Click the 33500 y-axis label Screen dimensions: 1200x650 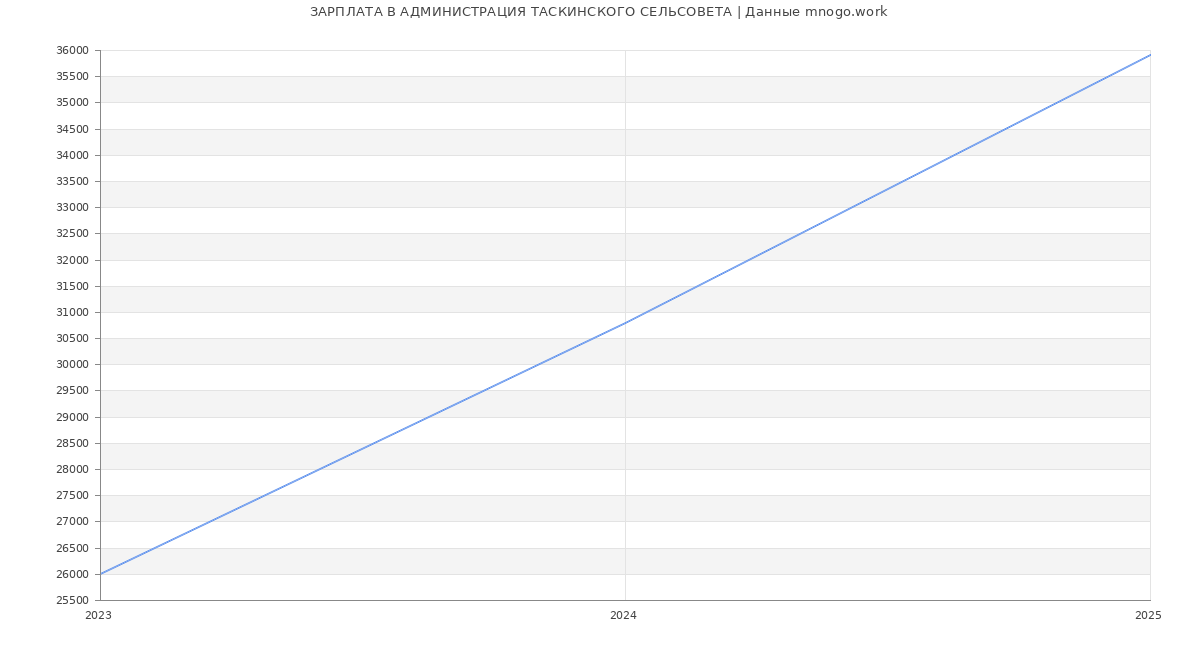(71, 182)
